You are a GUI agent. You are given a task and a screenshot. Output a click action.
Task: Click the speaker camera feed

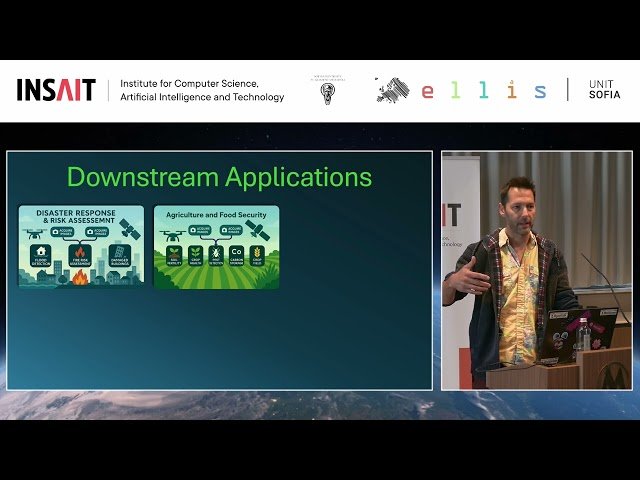pos(537,270)
